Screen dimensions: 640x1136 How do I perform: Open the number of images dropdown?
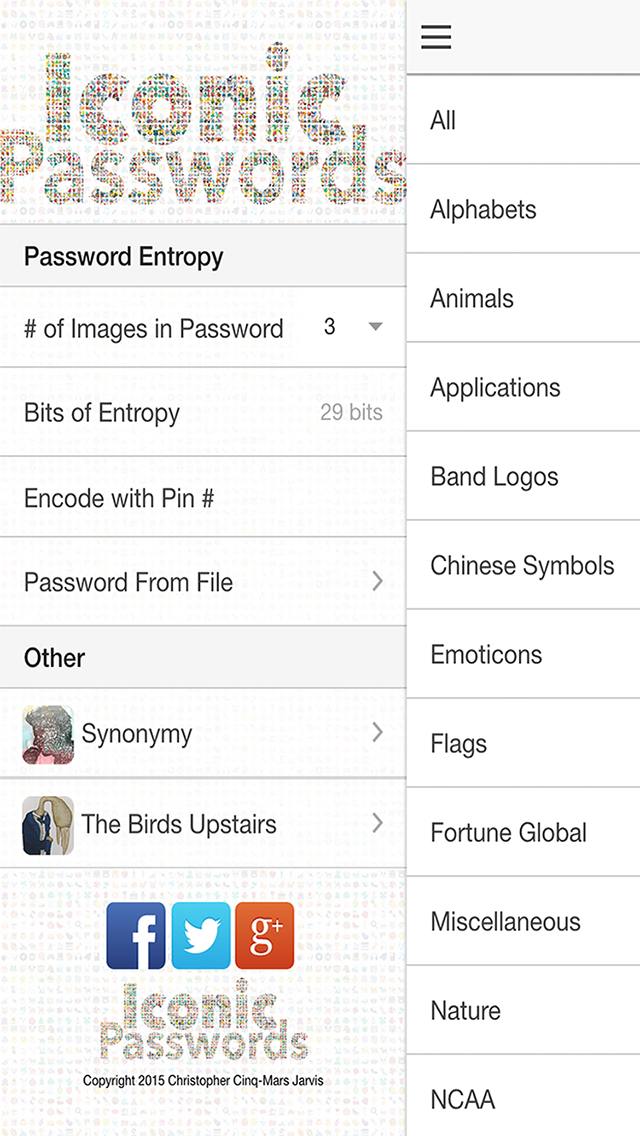click(350, 327)
